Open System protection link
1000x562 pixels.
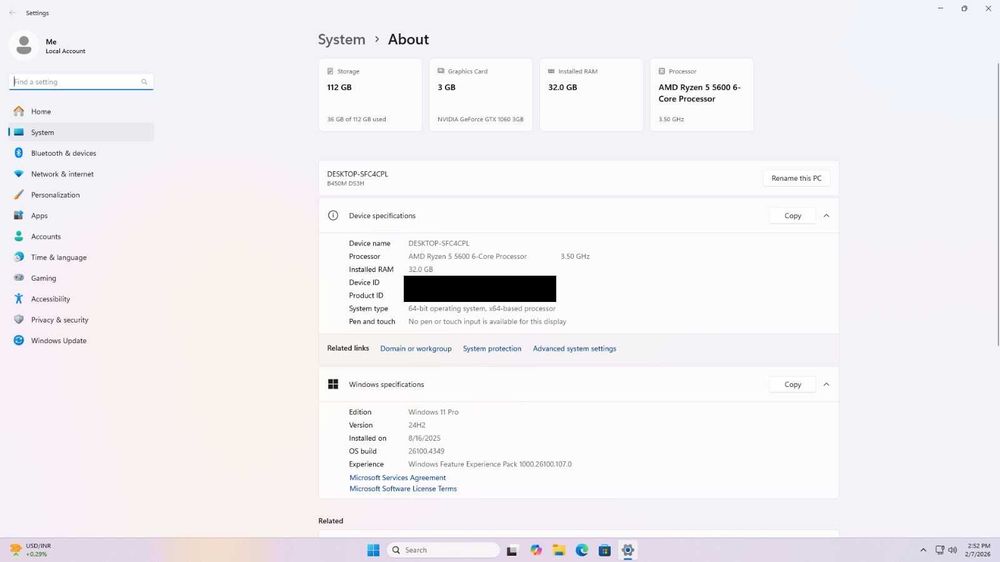pyautogui.click(x=492, y=348)
